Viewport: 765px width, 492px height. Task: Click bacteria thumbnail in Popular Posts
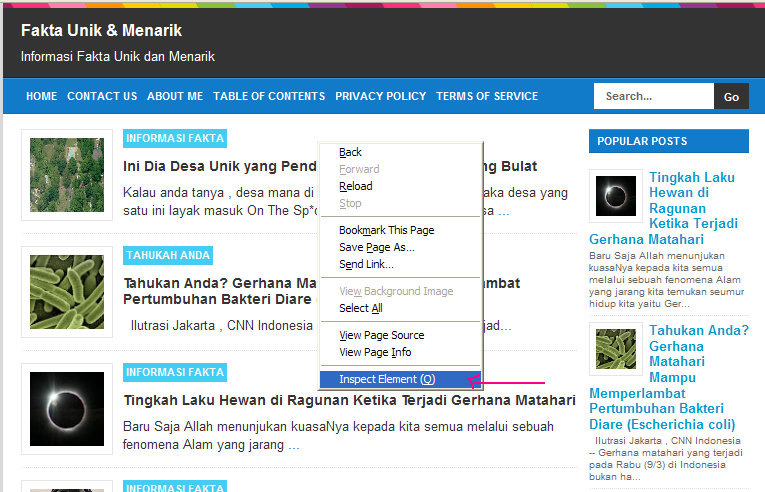[616, 348]
